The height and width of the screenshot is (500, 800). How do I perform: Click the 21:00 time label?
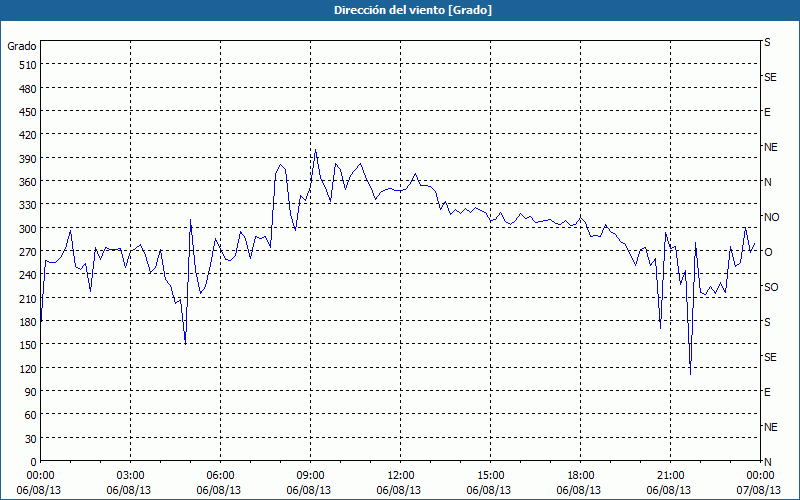pos(670,476)
